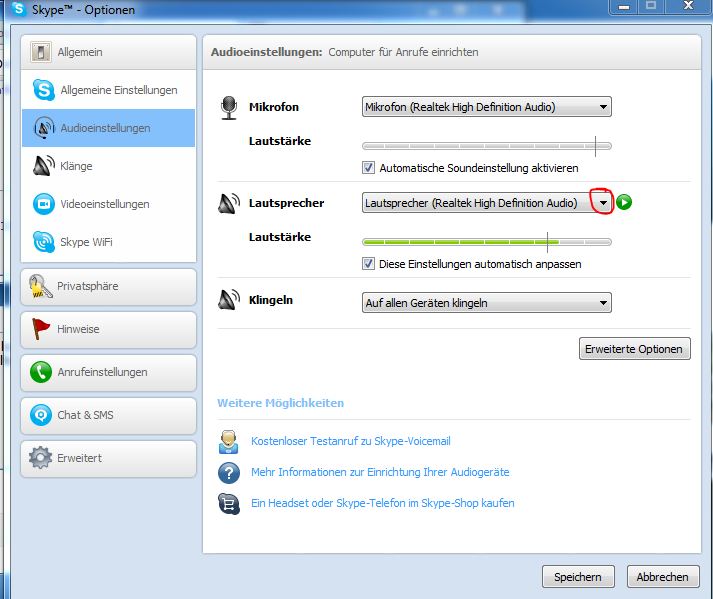The width and height of the screenshot is (713, 599).
Task: Click the Skype logo in title bar
Action: point(19,8)
